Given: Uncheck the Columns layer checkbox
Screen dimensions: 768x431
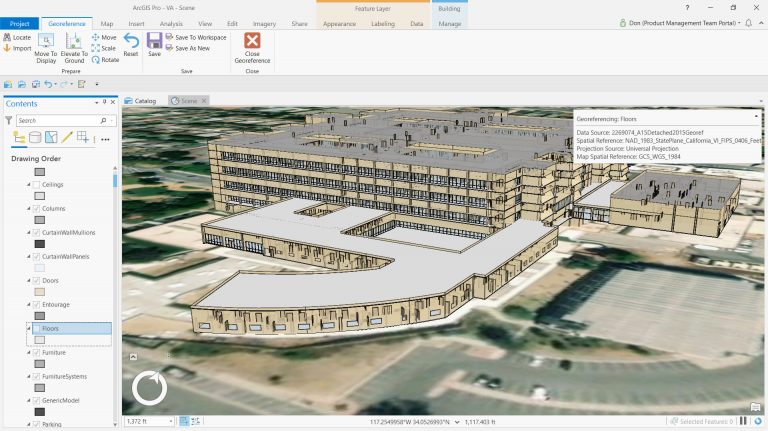Looking at the screenshot, I should [x=36, y=209].
